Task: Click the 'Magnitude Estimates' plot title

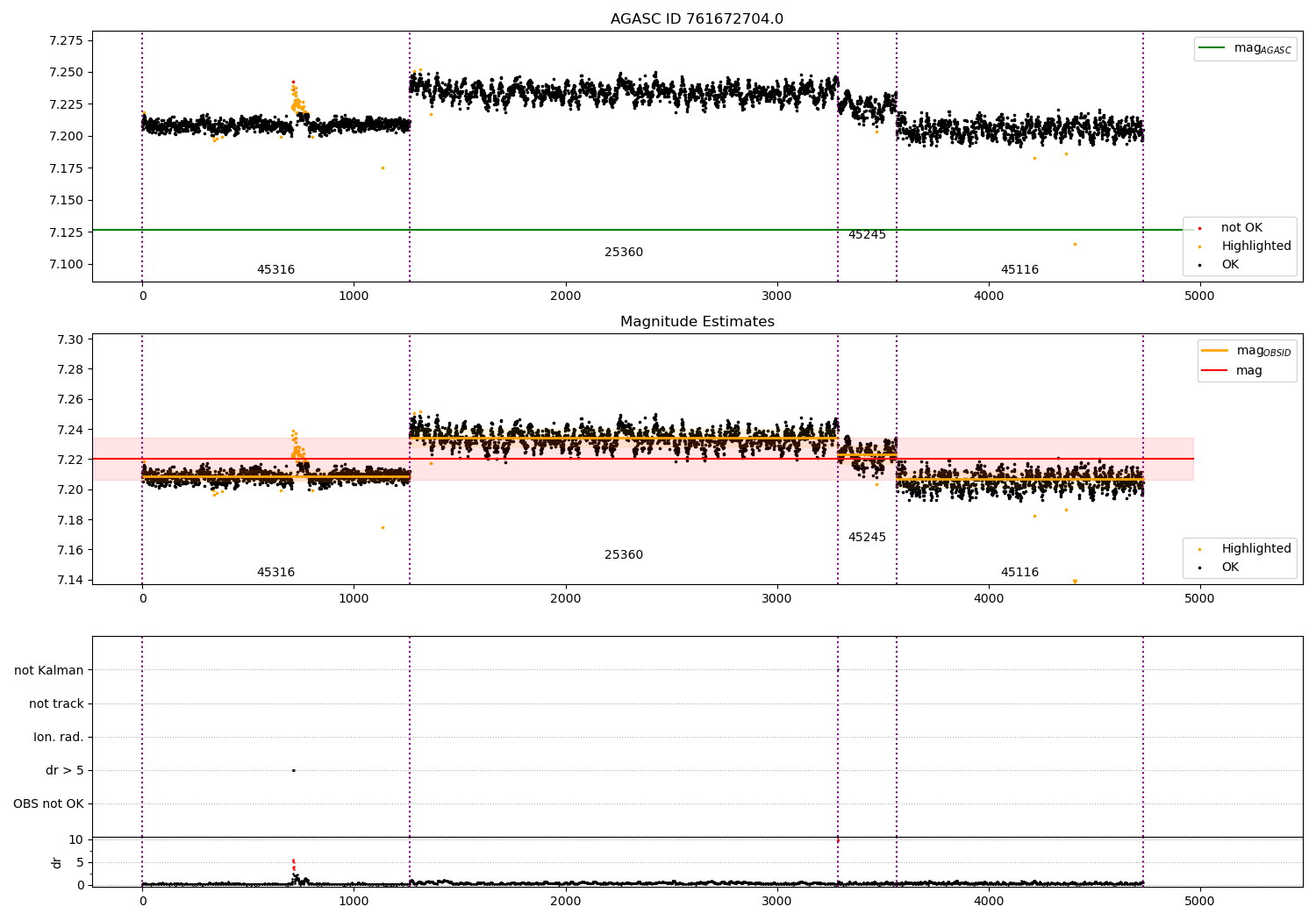Action: tap(697, 322)
